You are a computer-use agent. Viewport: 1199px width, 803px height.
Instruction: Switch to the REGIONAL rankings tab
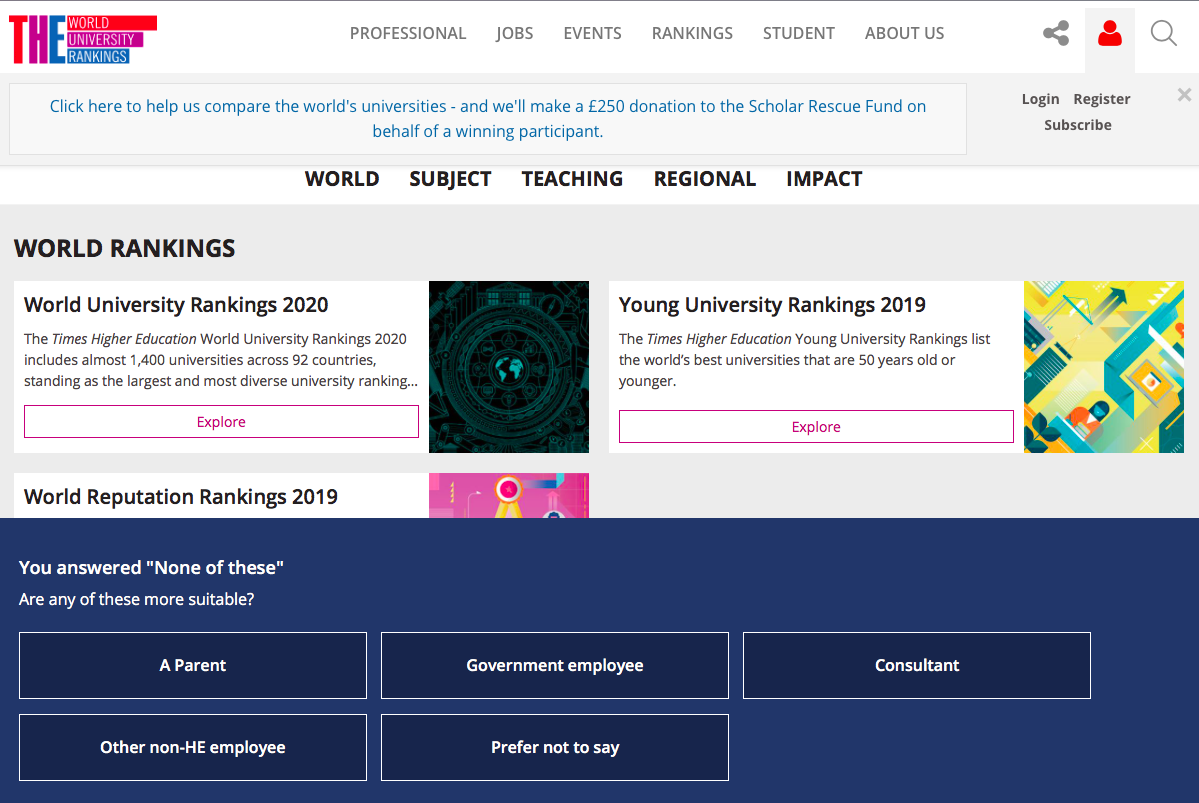tap(704, 179)
